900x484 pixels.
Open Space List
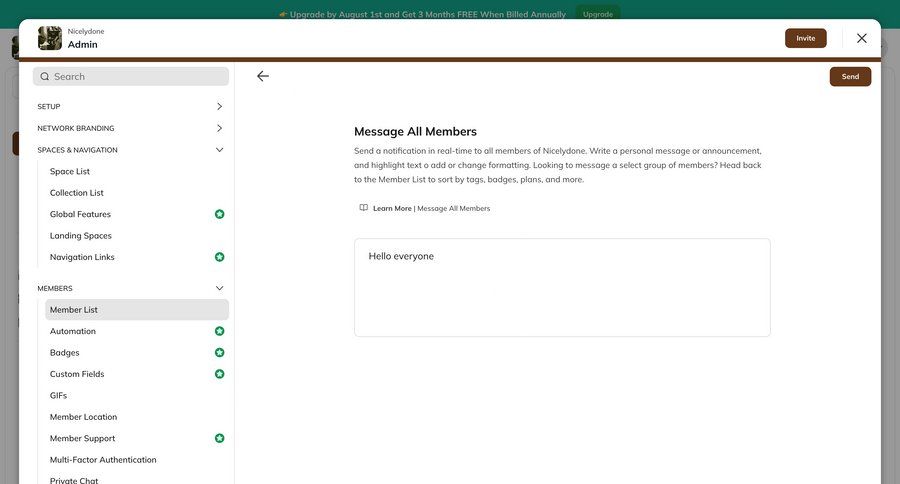coord(70,172)
